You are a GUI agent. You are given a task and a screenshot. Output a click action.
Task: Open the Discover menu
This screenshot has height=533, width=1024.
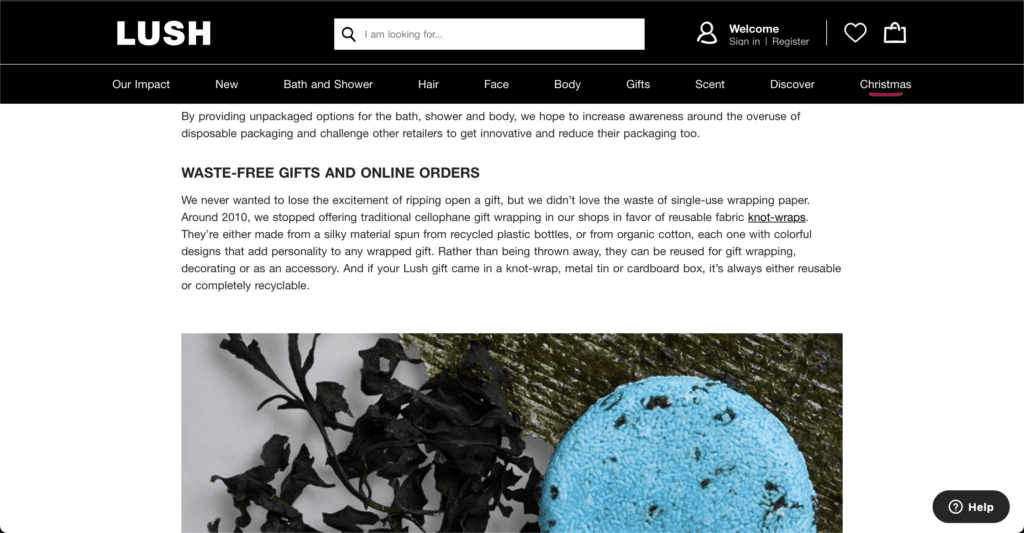(x=792, y=84)
